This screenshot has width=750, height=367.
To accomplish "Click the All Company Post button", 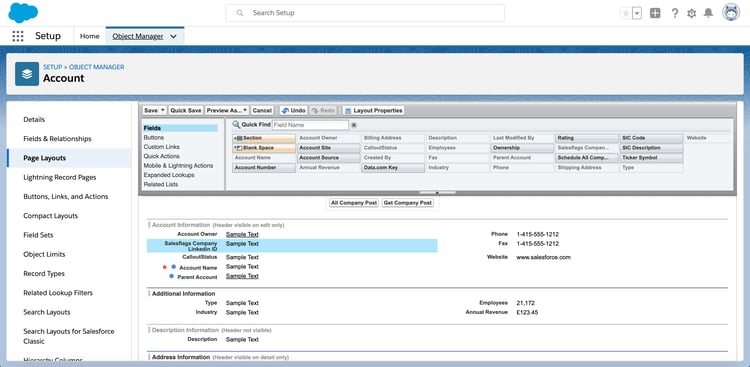I will (354, 203).
